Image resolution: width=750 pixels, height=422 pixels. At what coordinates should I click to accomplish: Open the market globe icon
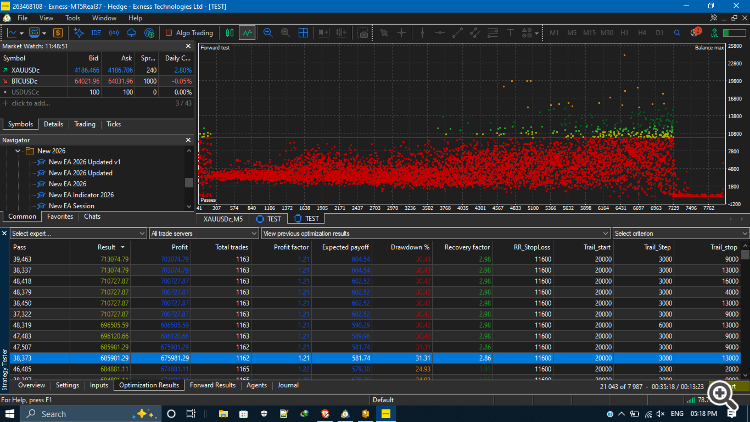[149, 33]
